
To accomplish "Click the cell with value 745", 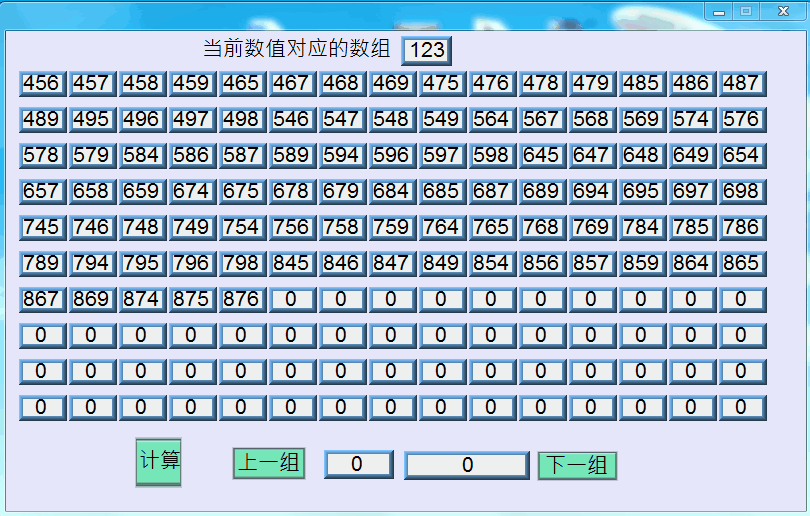I will tap(41, 228).
